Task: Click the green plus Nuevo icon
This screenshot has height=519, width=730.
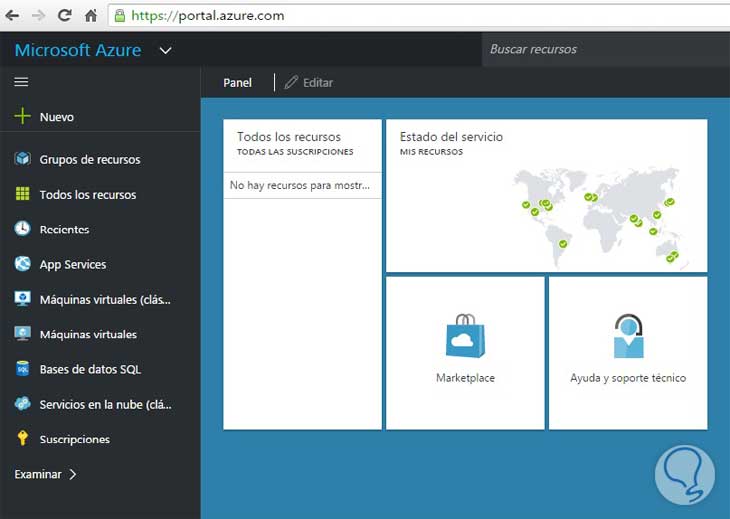Action: (22, 116)
